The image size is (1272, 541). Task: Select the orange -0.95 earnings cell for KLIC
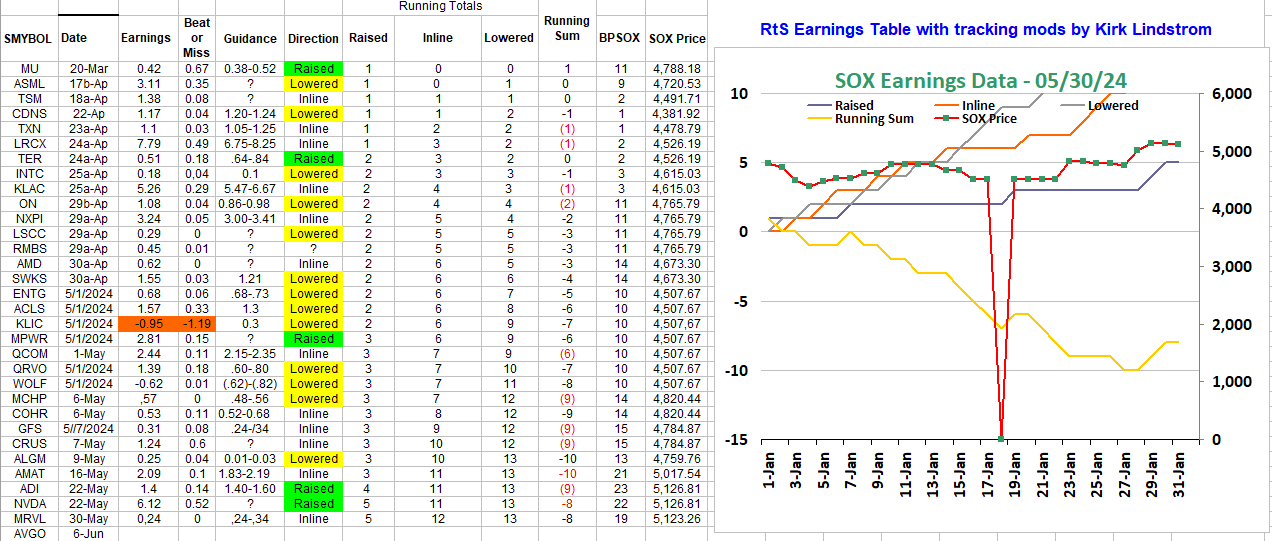pos(146,324)
